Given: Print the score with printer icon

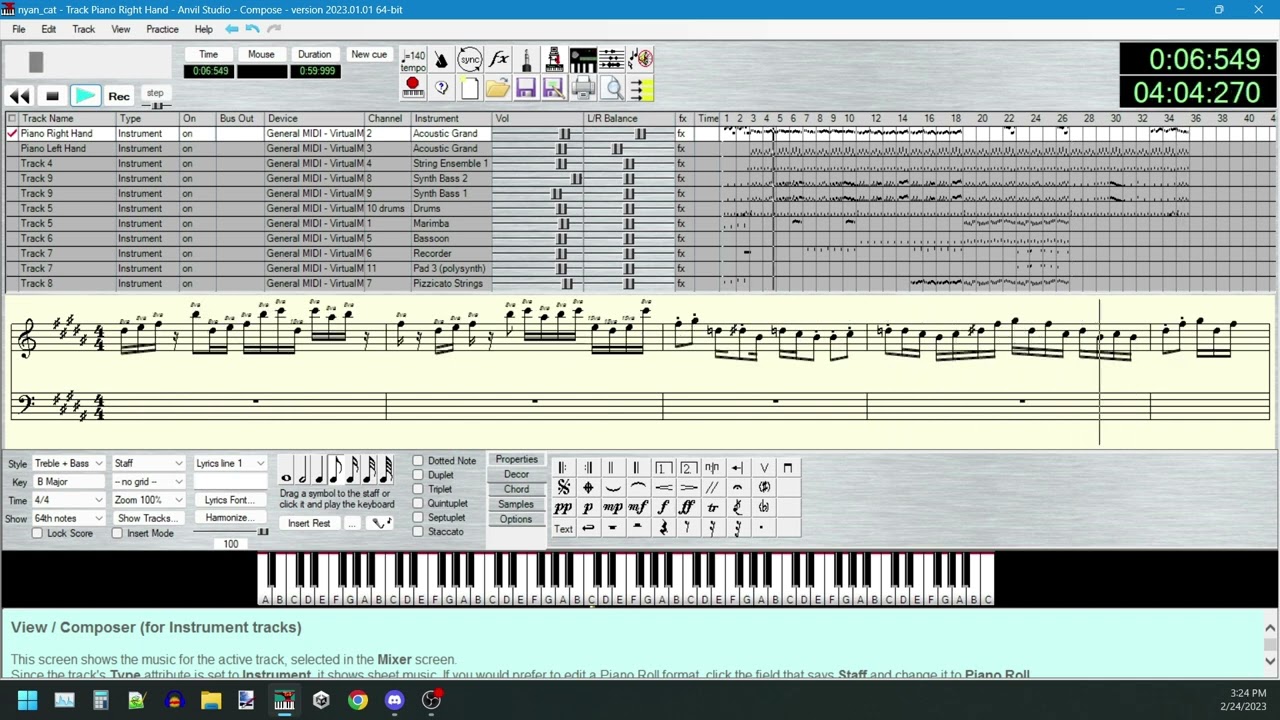Looking at the screenshot, I should 583,89.
